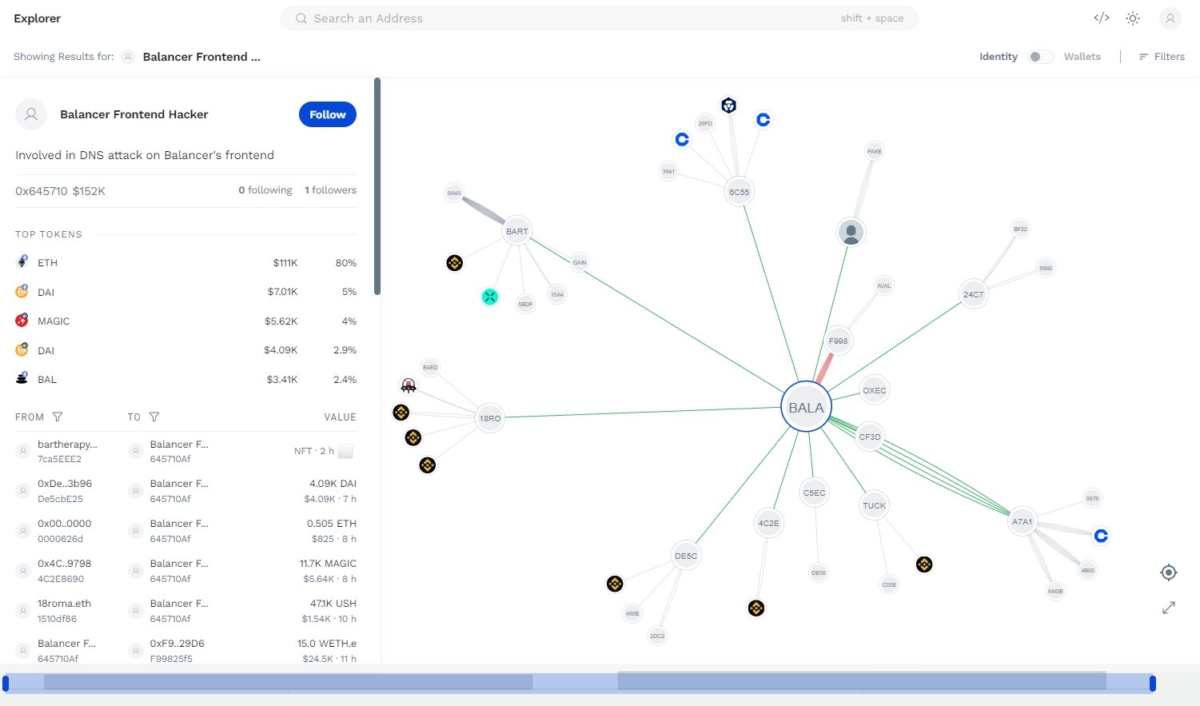
Task: Select the small FAKE node in graph
Action: point(874,151)
